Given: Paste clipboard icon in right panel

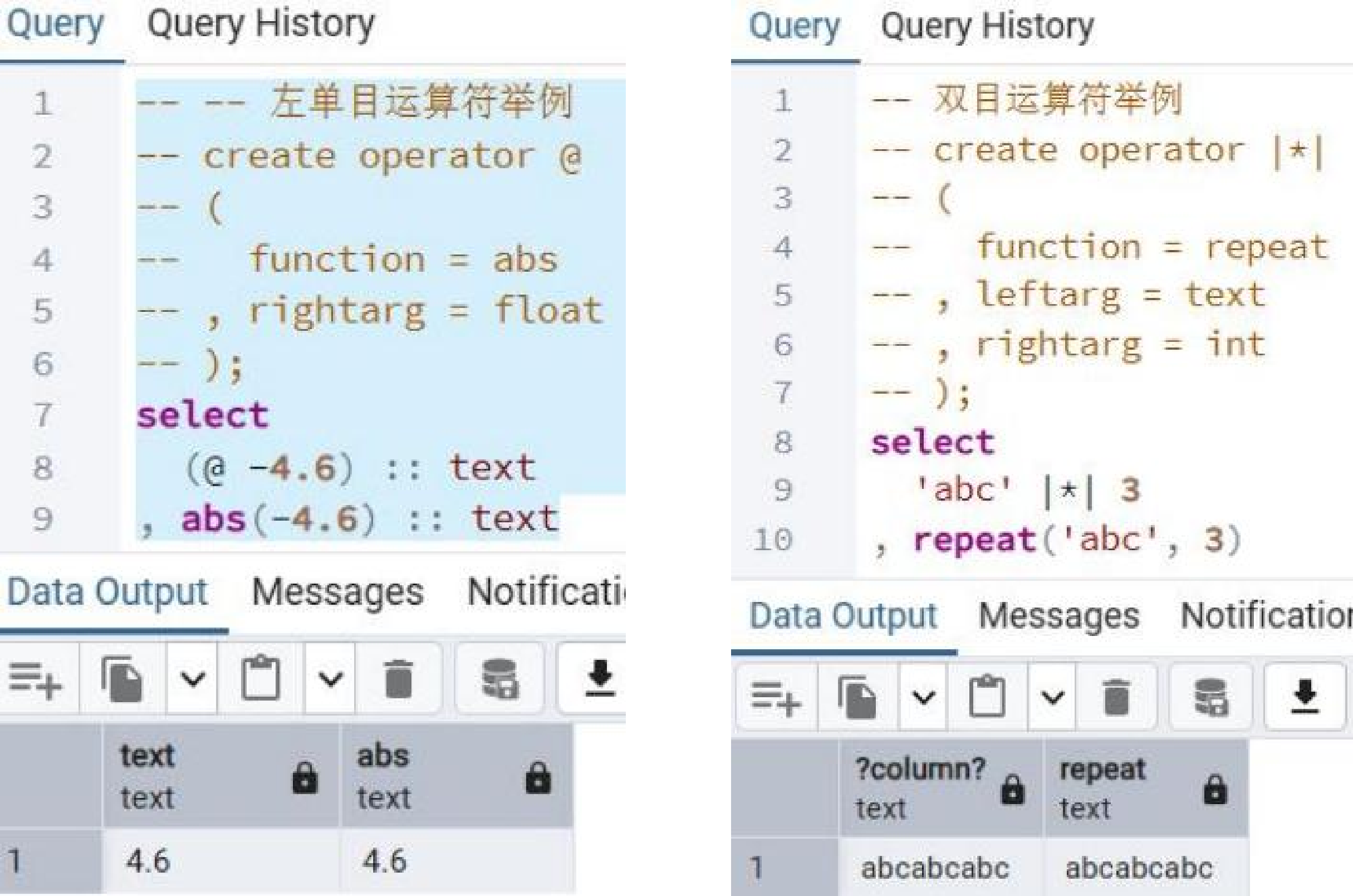Looking at the screenshot, I should (x=987, y=696).
